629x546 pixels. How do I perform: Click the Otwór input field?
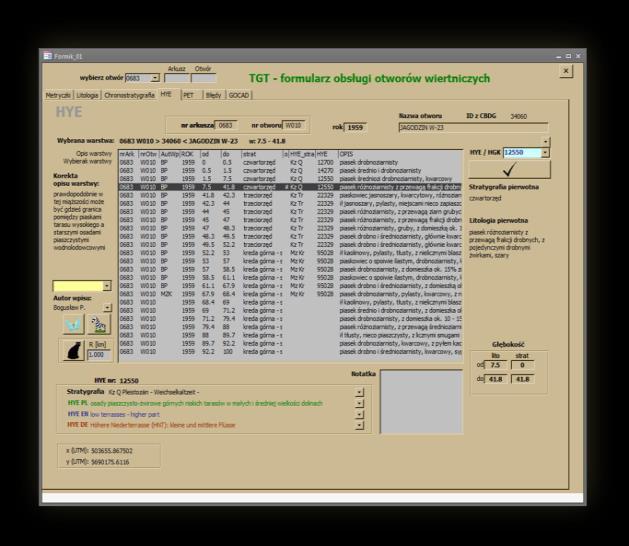(x=203, y=78)
